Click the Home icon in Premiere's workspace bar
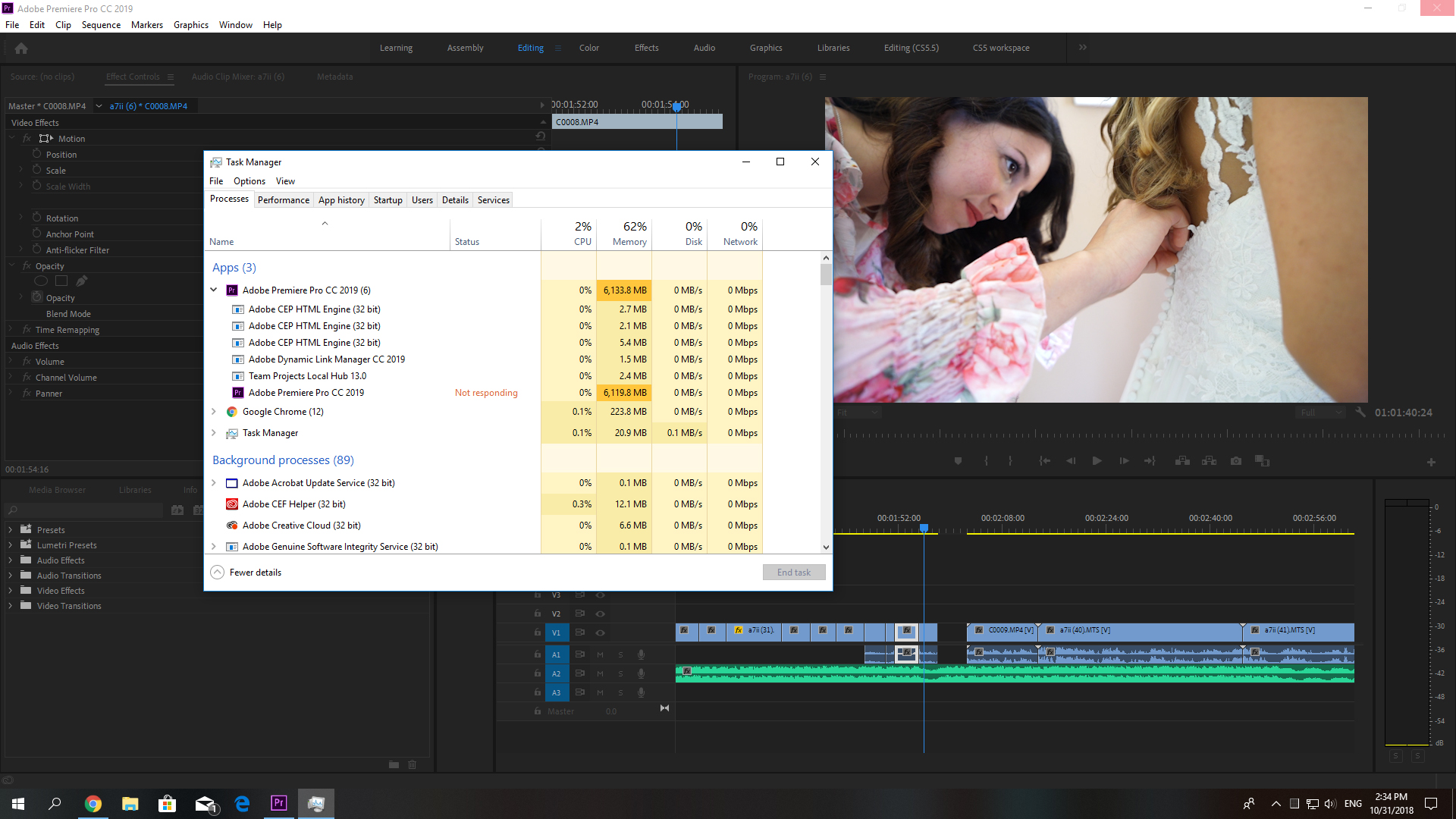Screen dimensions: 1456x819 click(x=21, y=48)
